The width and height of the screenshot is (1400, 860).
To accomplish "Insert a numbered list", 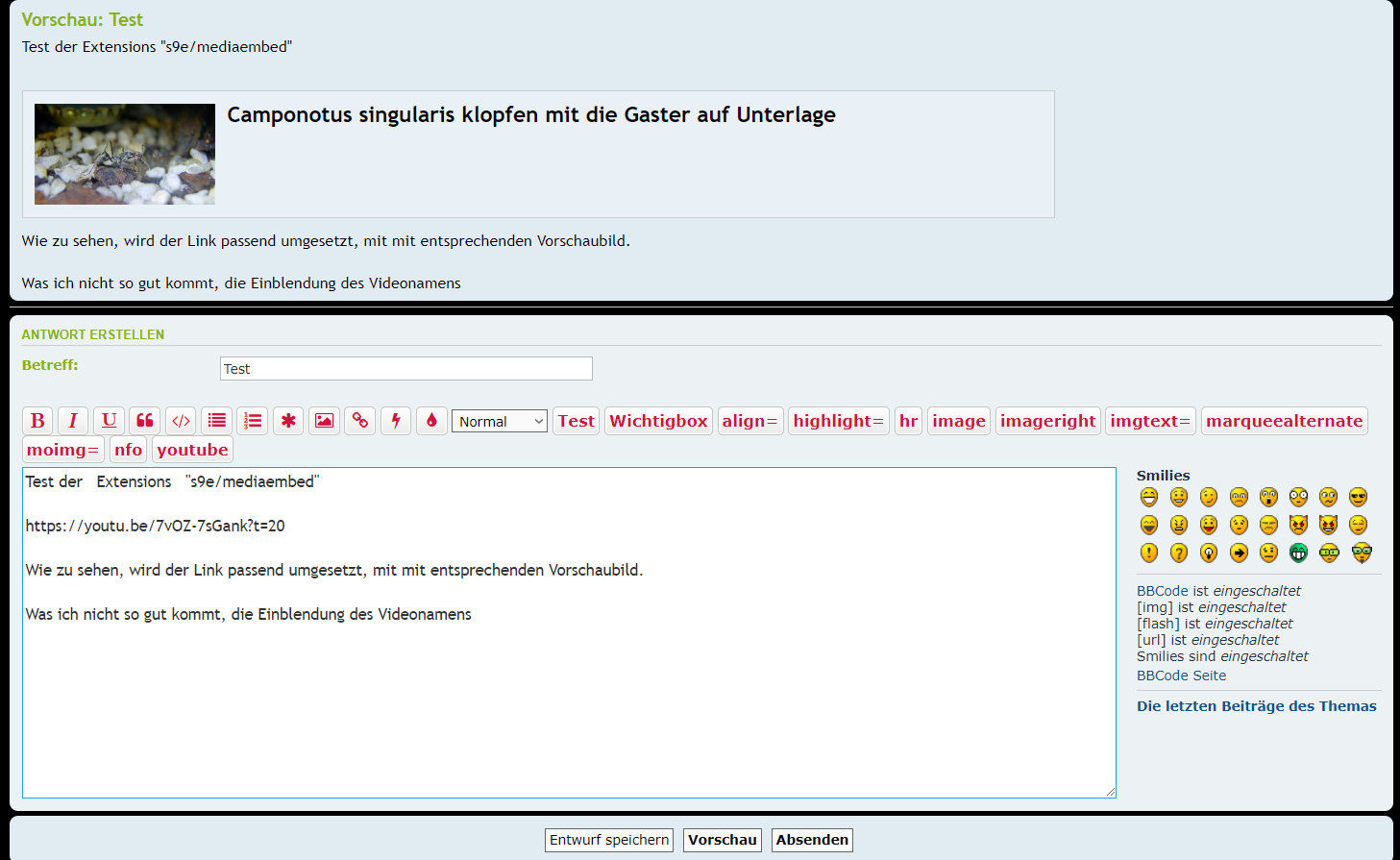I will (253, 421).
